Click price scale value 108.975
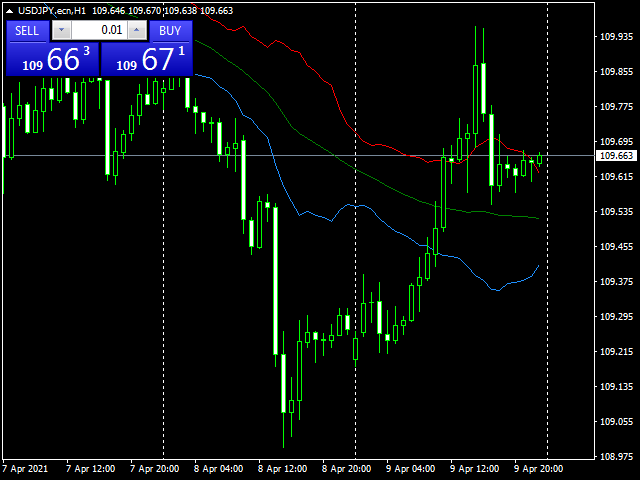The width and height of the screenshot is (640, 480). (616, 456)
